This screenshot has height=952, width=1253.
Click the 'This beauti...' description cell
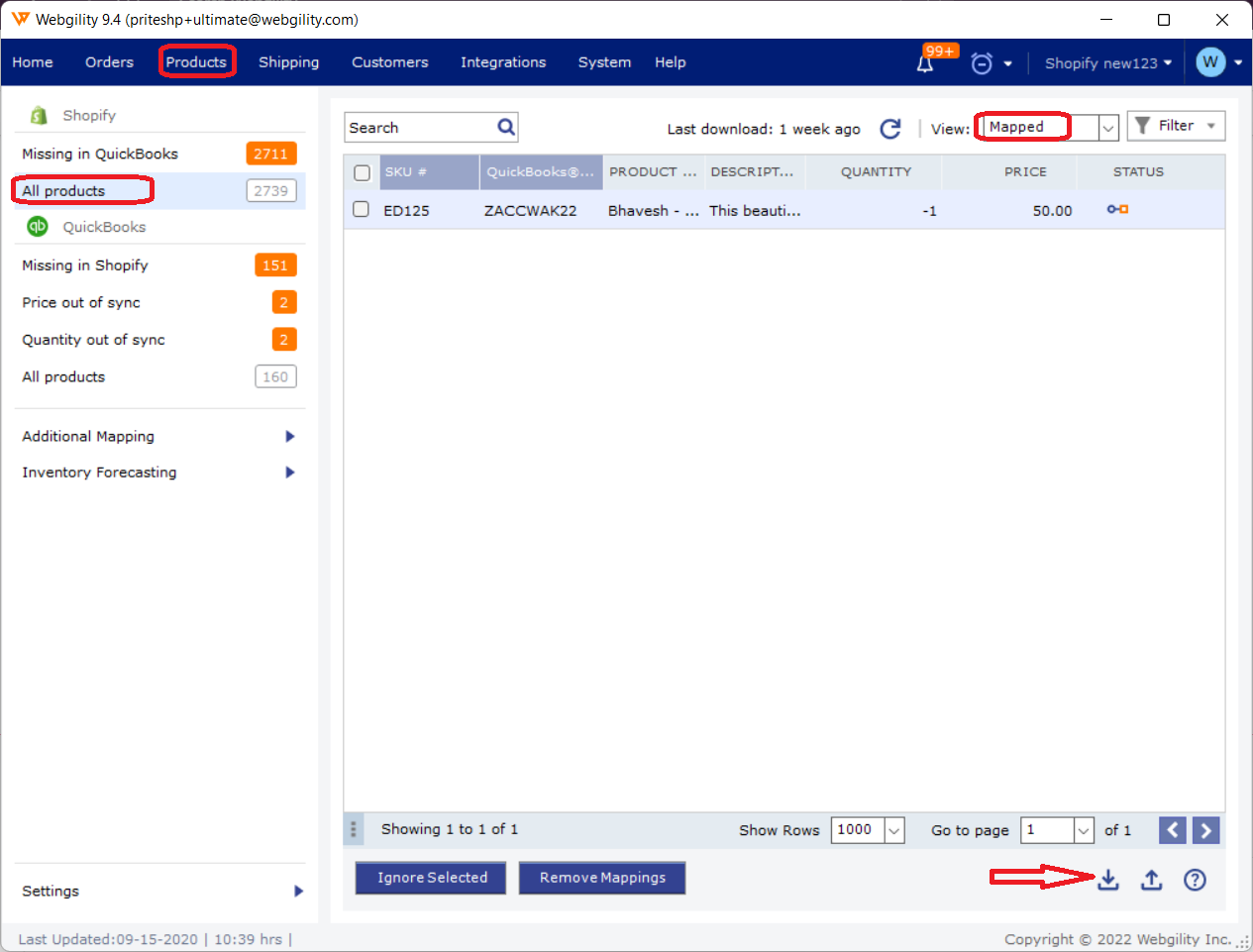[755, 211]
